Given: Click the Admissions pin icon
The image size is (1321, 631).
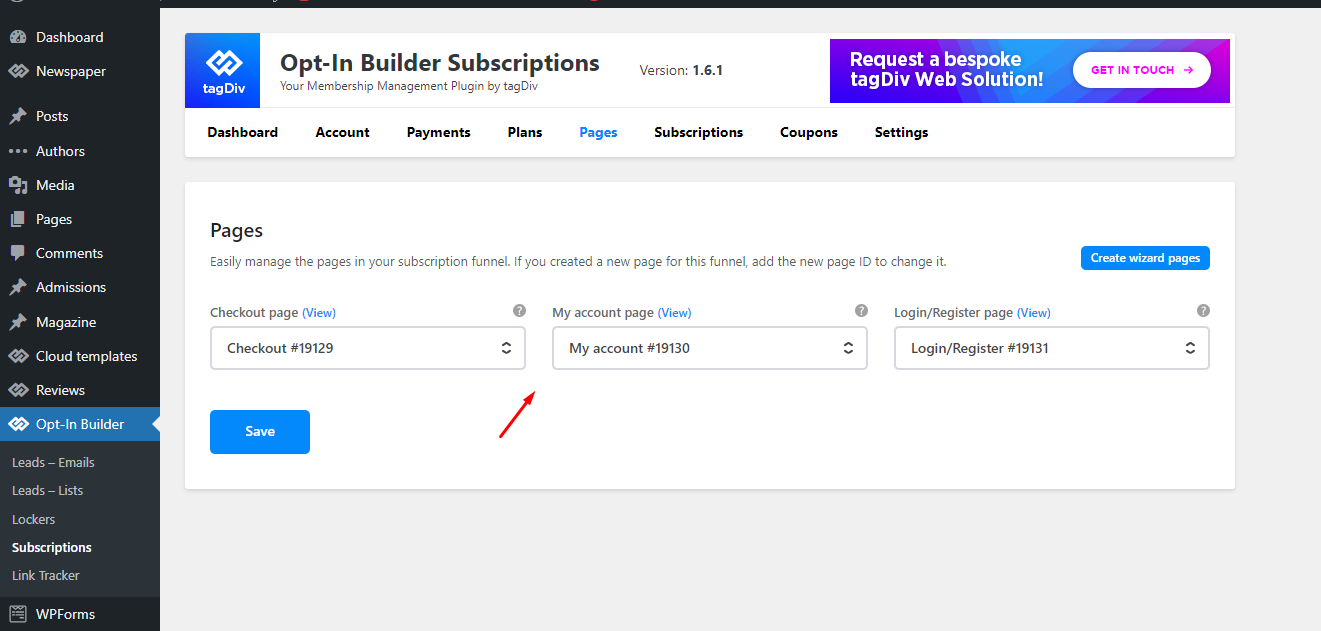Looking at the screenshot, I should click(18, 287).
